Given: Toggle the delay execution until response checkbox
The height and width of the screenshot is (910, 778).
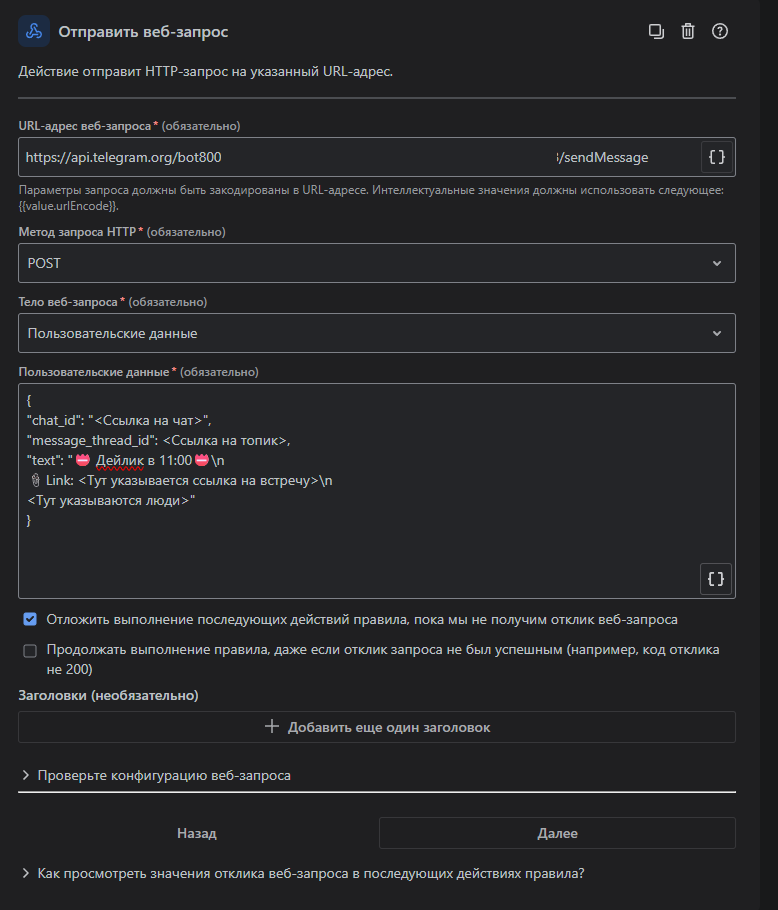Looking at the screenshot, I should point(30,620).
